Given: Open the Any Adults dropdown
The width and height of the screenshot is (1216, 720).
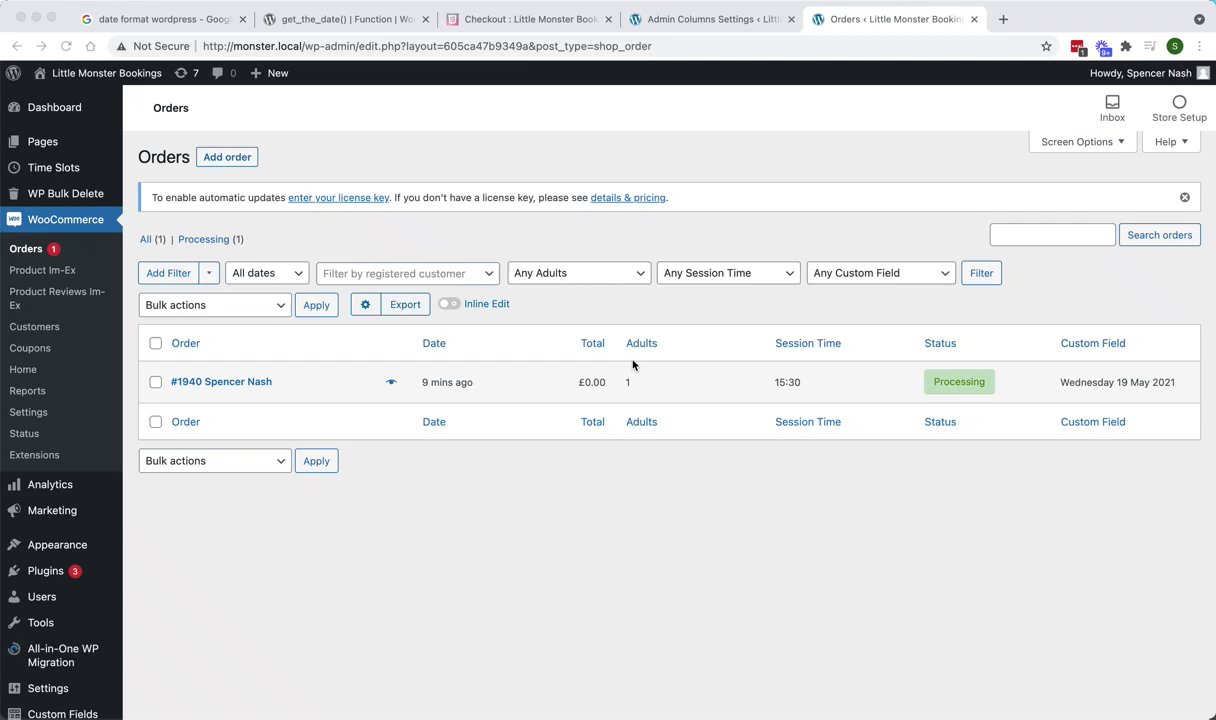Looking at the screenshot, I should pos(580,273).
